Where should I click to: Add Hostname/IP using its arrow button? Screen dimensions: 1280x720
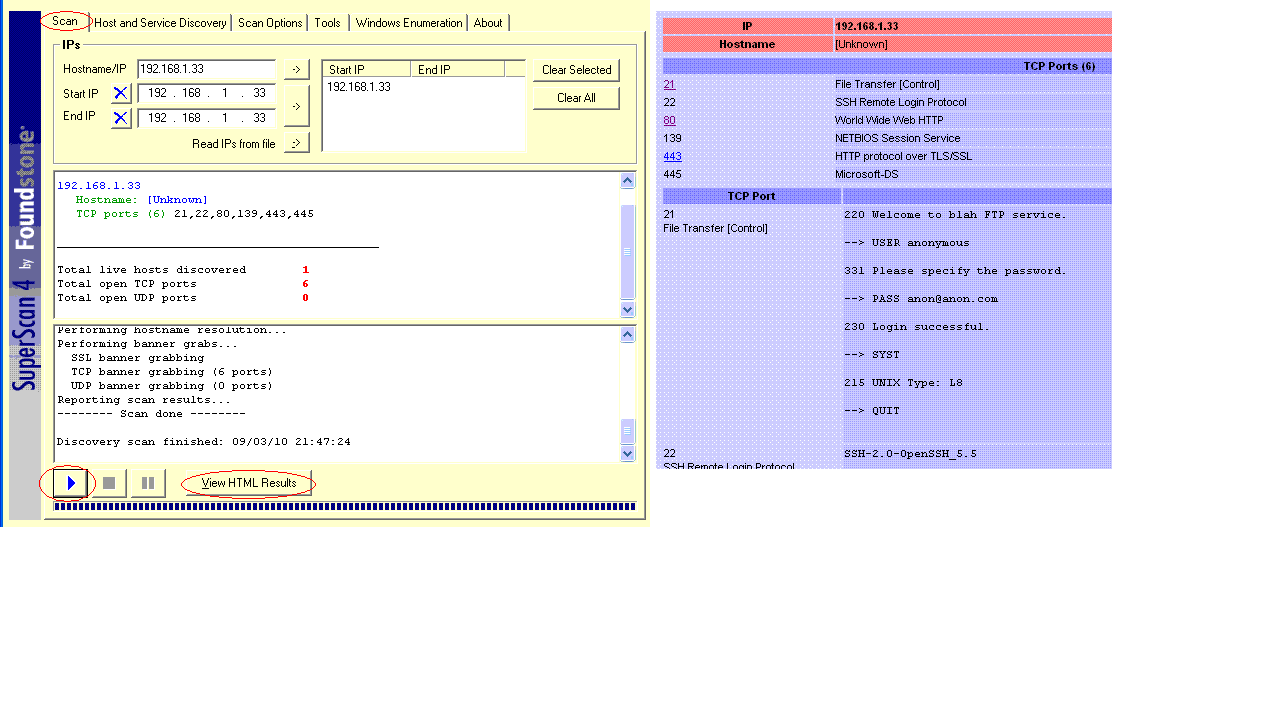tap(296, 69)
